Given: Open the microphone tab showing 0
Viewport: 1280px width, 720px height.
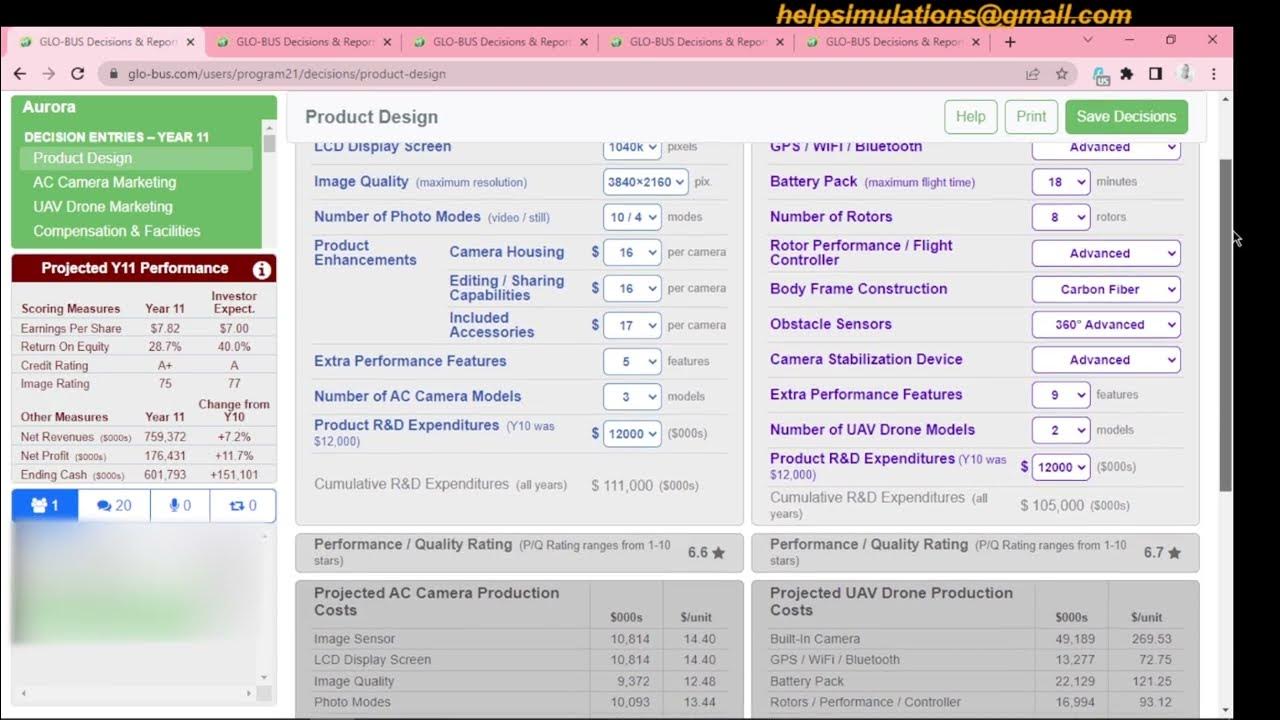Looking at the screenshot, I should tap(180, 505).
